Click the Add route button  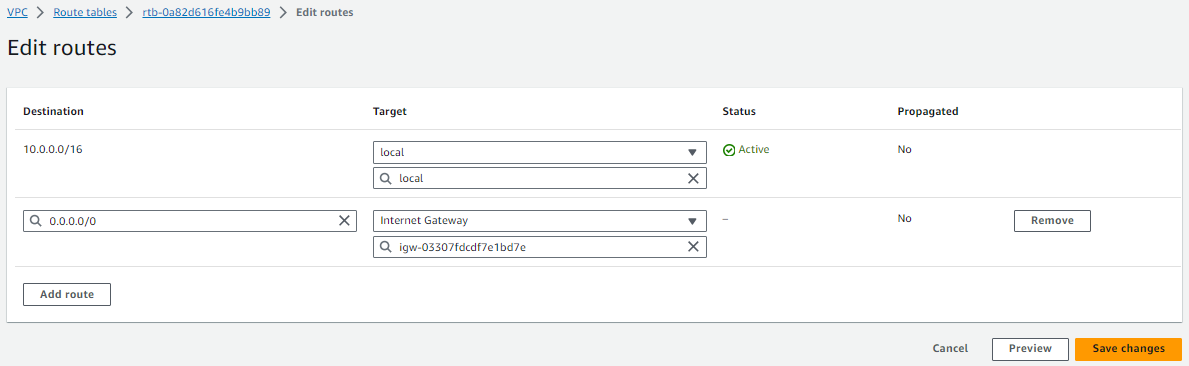click(67, 294)
